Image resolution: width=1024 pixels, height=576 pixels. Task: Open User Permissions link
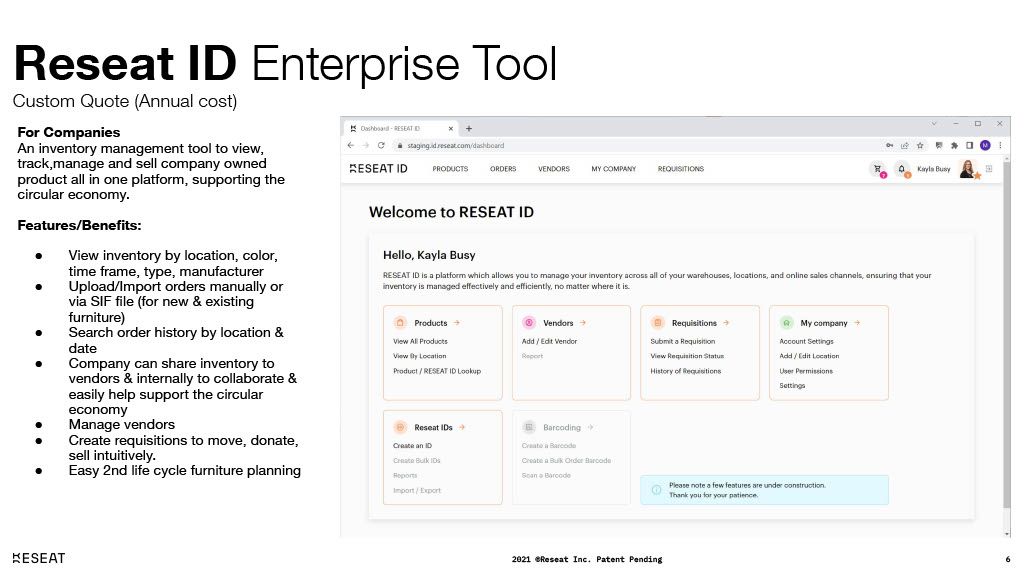[x=806, y=371]
